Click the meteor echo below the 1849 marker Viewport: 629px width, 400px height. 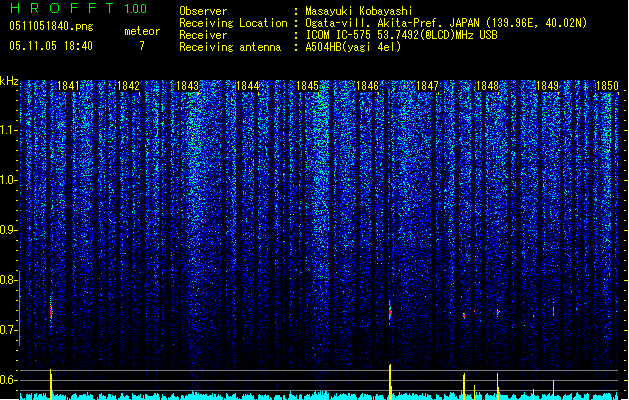[x=553, y=312]
